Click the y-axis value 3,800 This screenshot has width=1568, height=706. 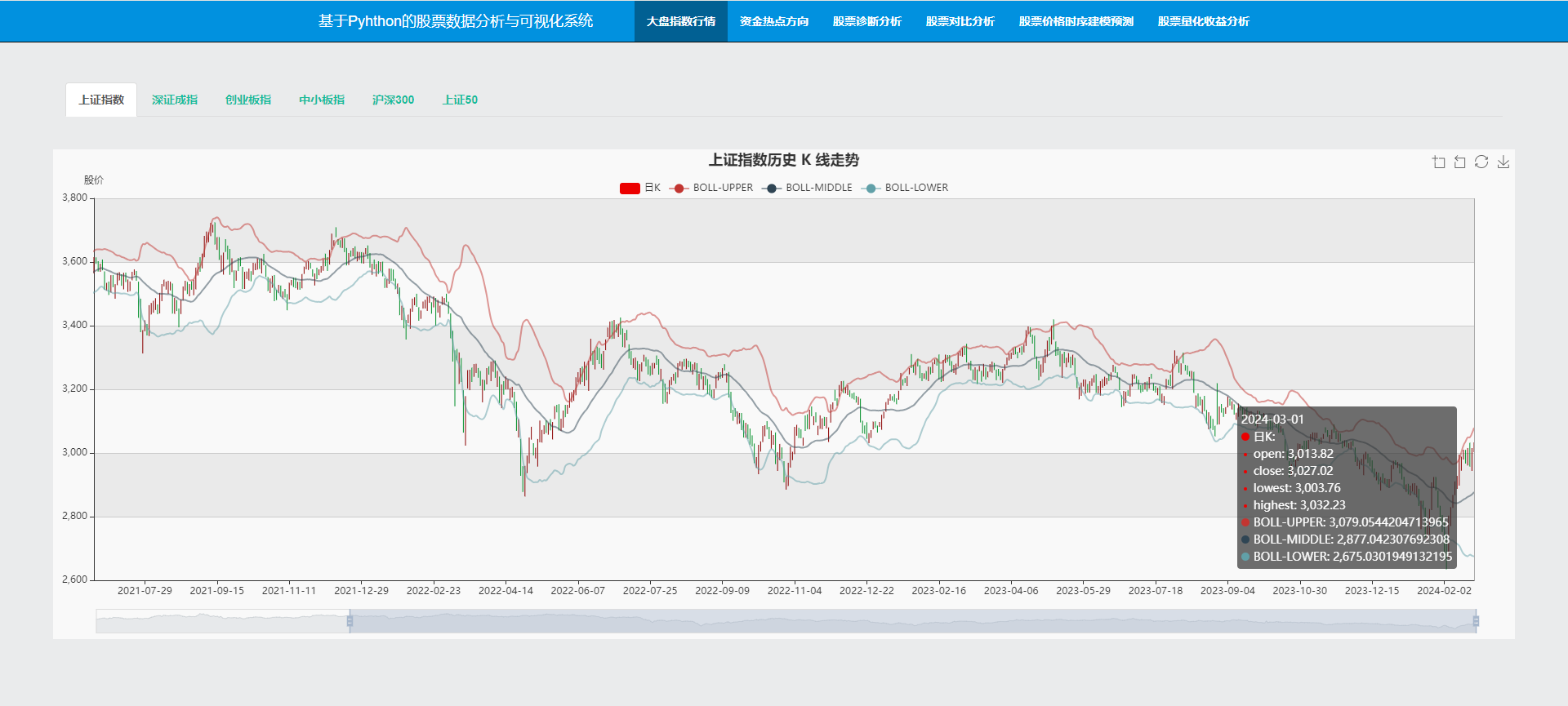pyautogui.click(x=74, y=198)
